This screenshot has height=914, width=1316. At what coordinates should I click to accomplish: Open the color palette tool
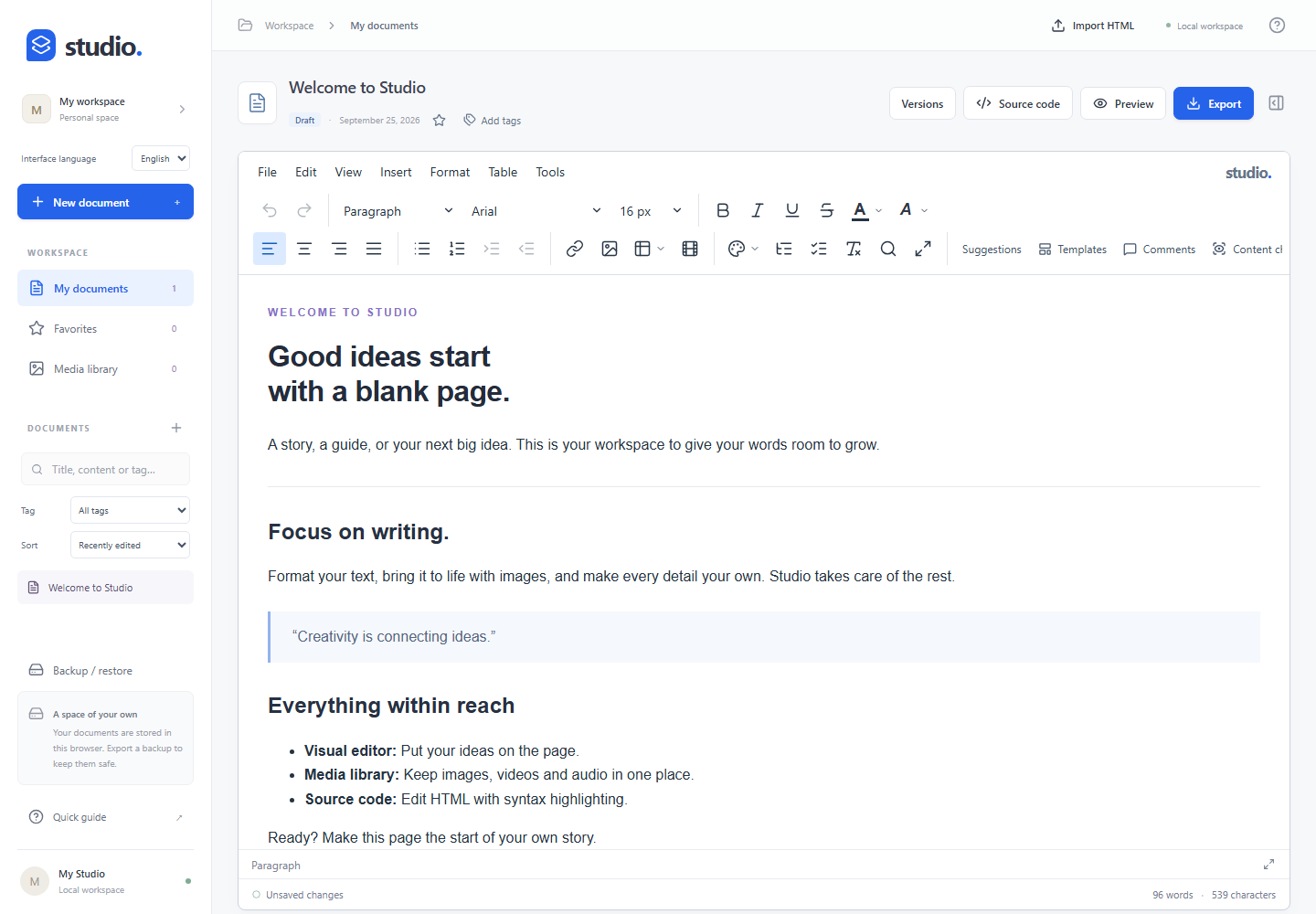click(737, 249)
